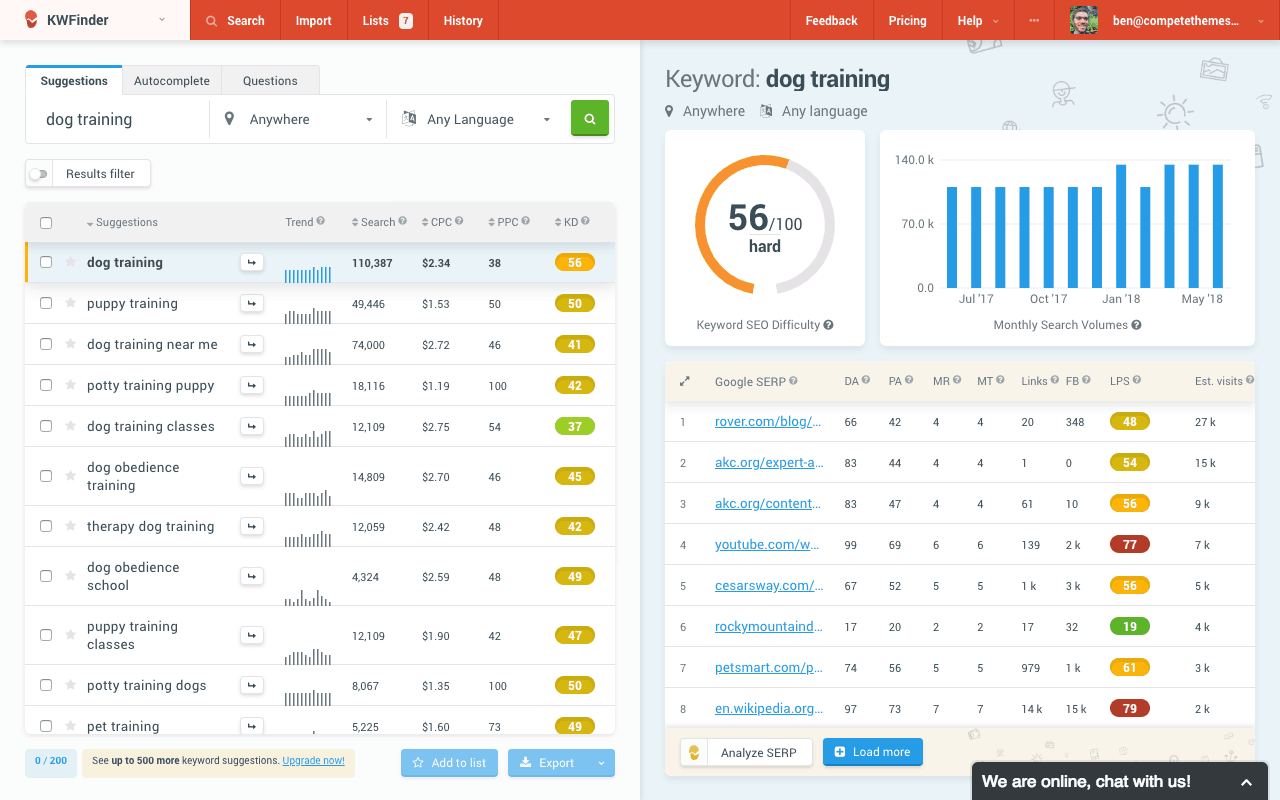Click the Monthly Search Volumes help icon

tap(1136, 325)
